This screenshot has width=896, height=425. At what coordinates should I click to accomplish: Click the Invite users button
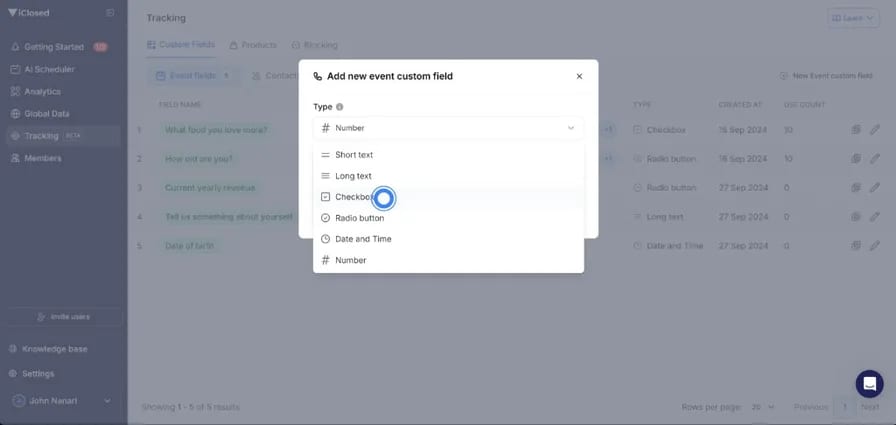[64, 316]
